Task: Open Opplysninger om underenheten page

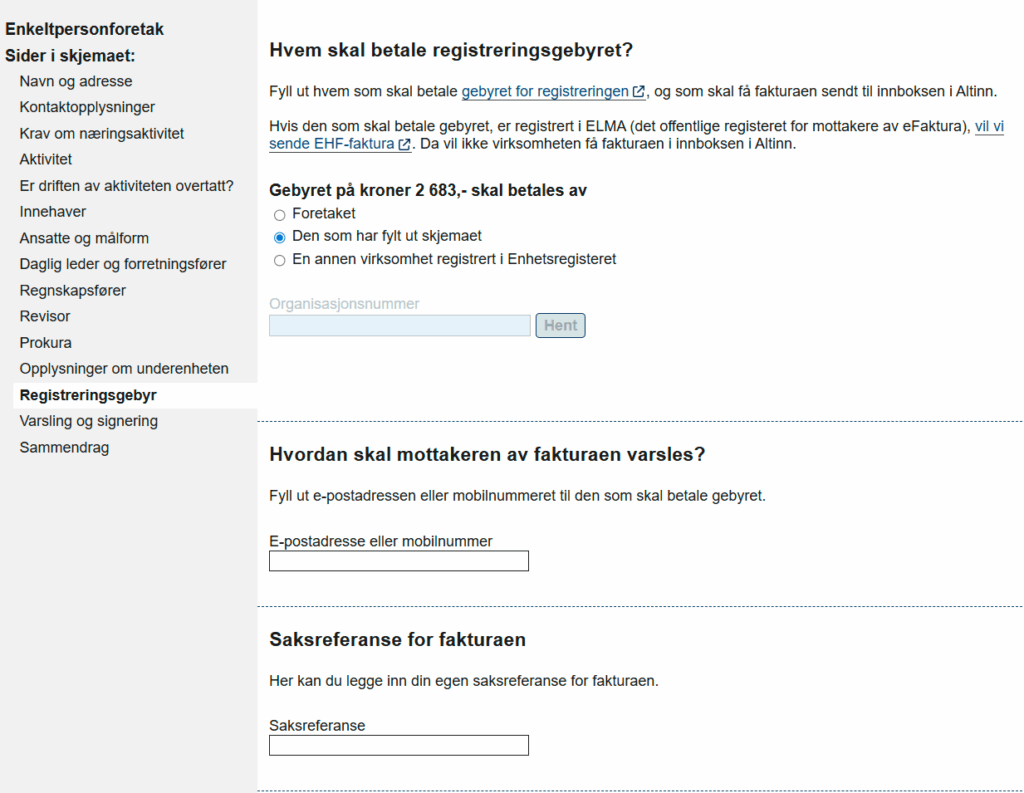Action: pyautogui.click(x=124, y=369)
